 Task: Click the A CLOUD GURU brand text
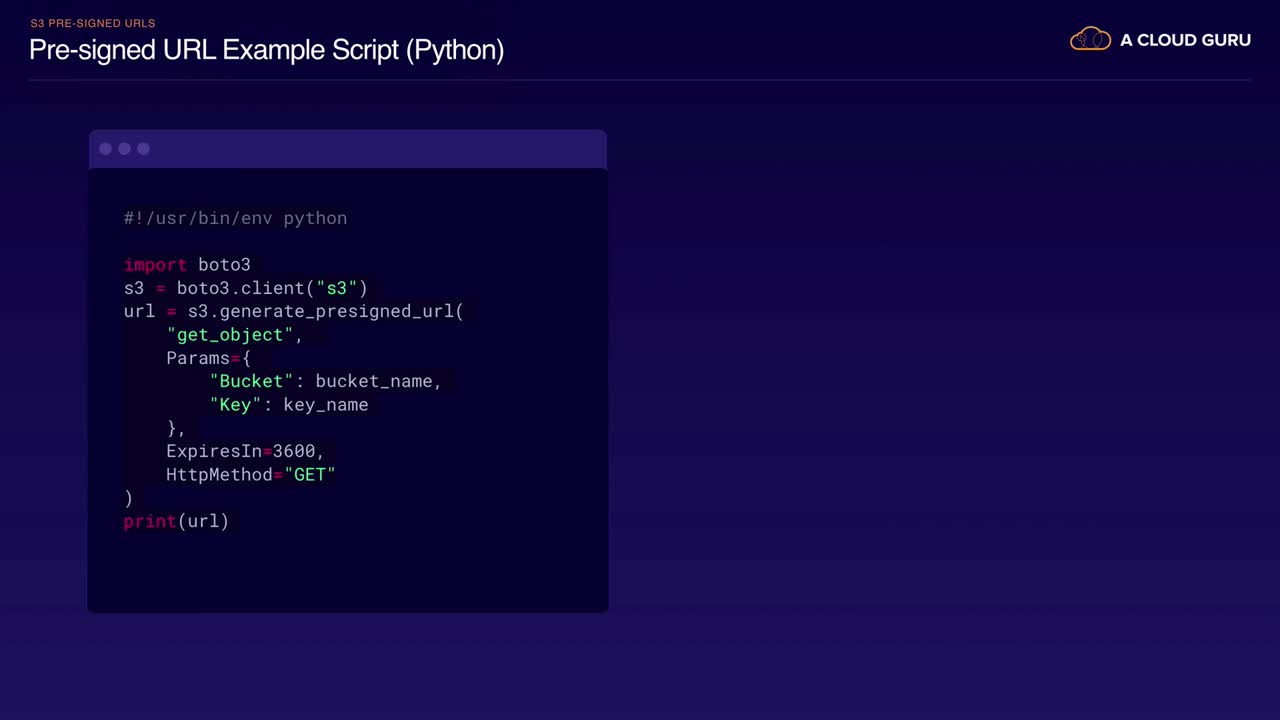coord(1185,40)
